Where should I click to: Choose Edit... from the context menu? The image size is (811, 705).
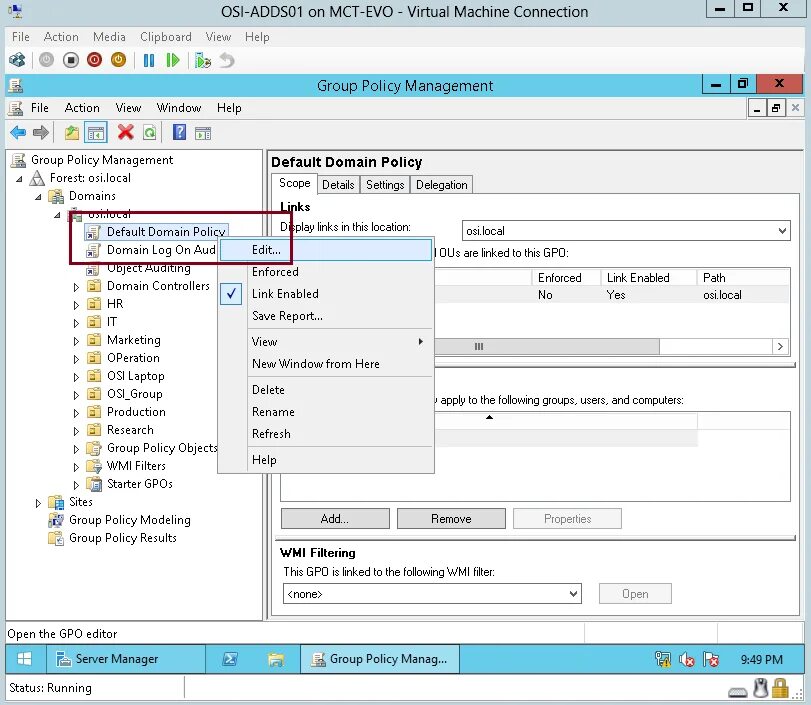tap(326, 250)
